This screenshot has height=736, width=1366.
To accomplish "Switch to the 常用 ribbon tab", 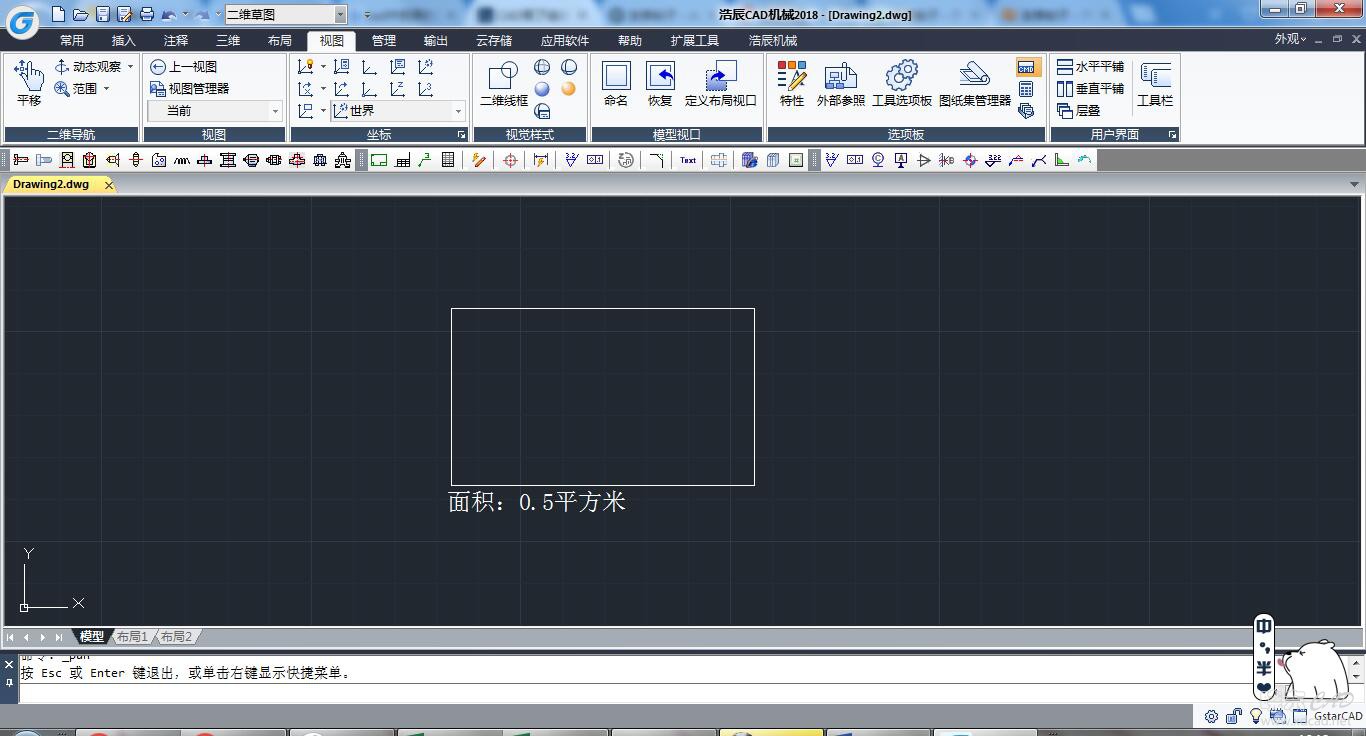I will 72,40.
